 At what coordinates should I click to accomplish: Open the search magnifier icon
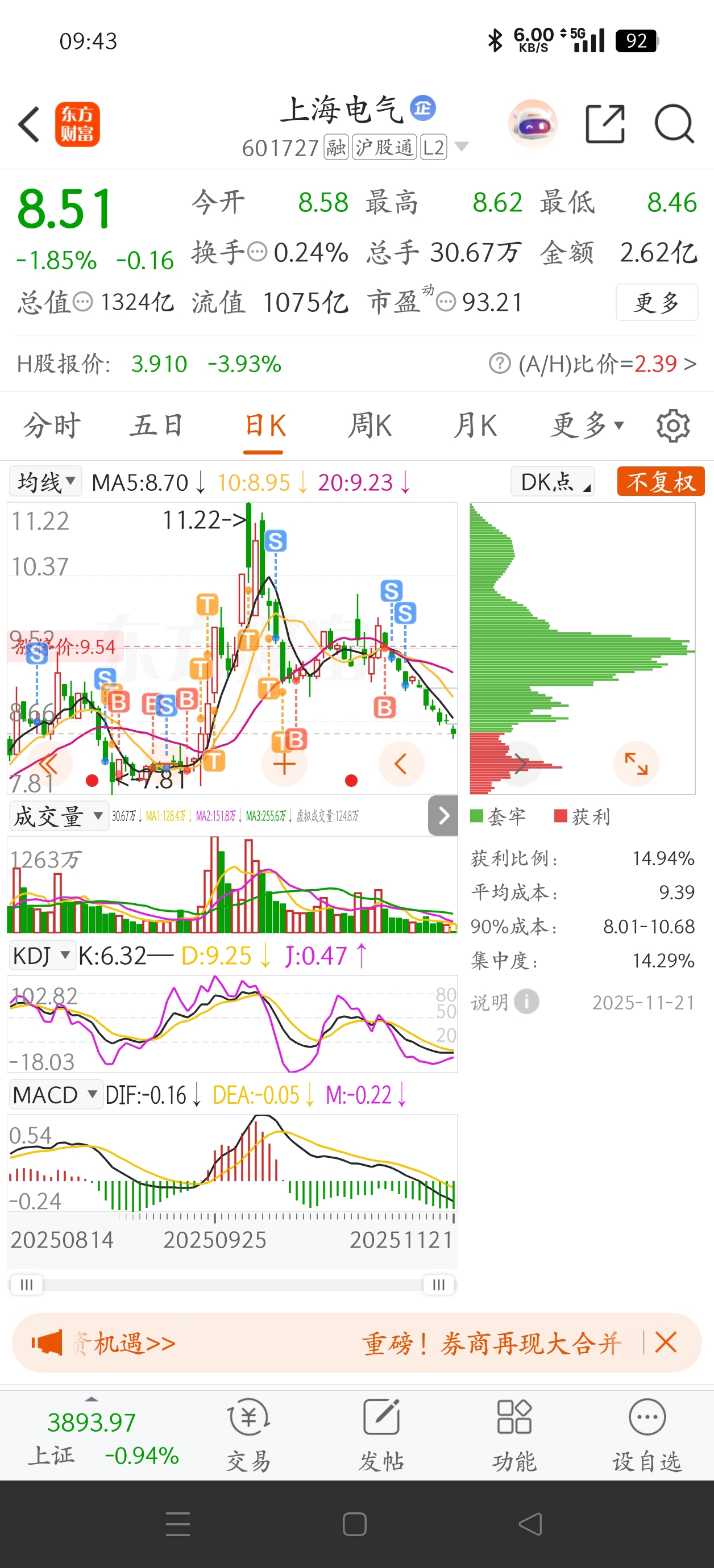pos(674,124)
